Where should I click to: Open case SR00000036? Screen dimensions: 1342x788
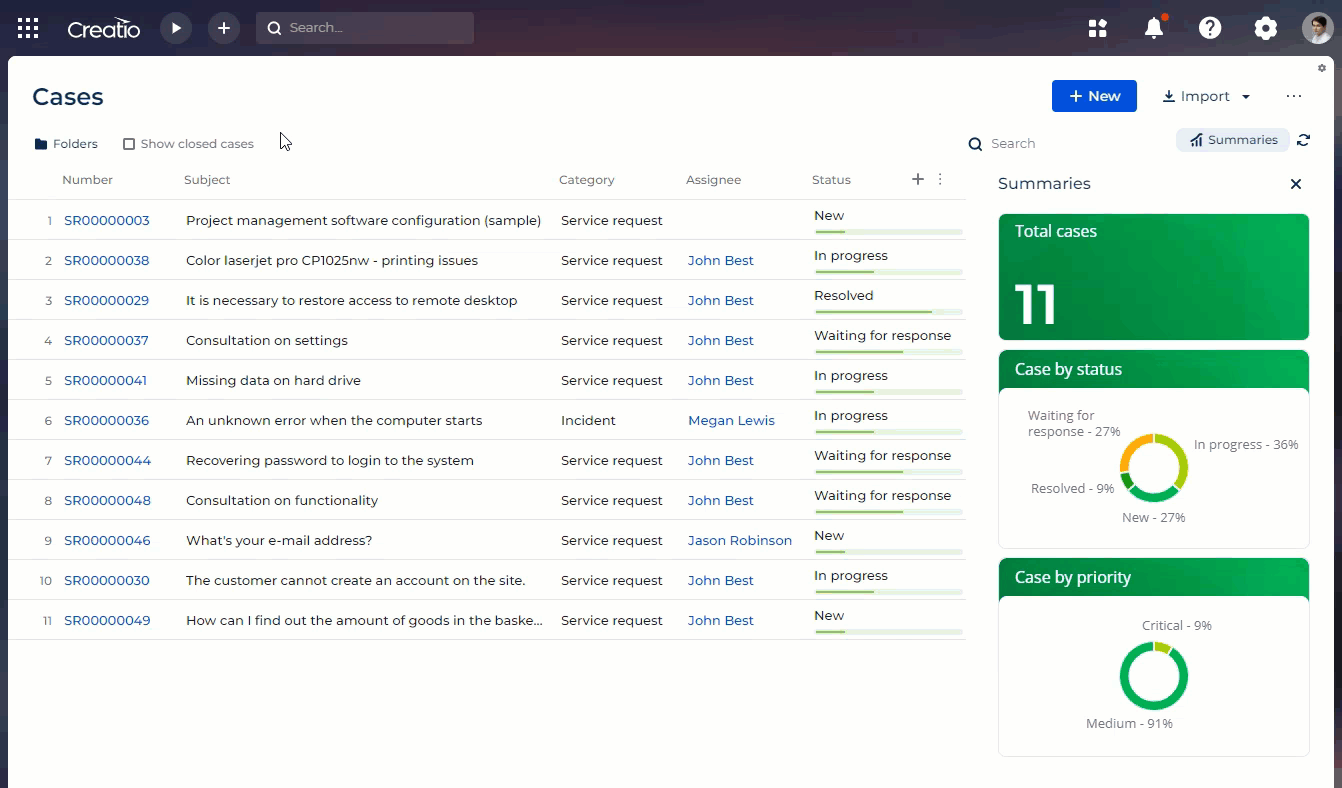point(107,420)
